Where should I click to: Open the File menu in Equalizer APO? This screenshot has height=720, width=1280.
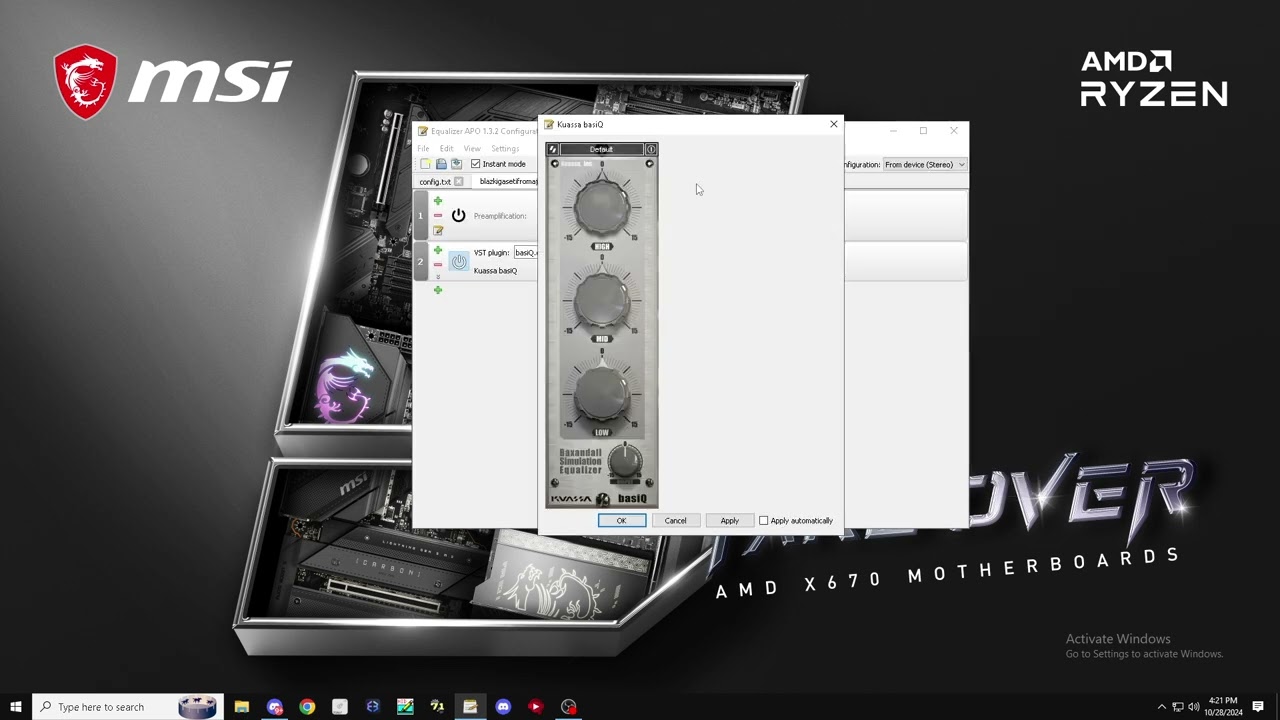(x=423, y=149)
